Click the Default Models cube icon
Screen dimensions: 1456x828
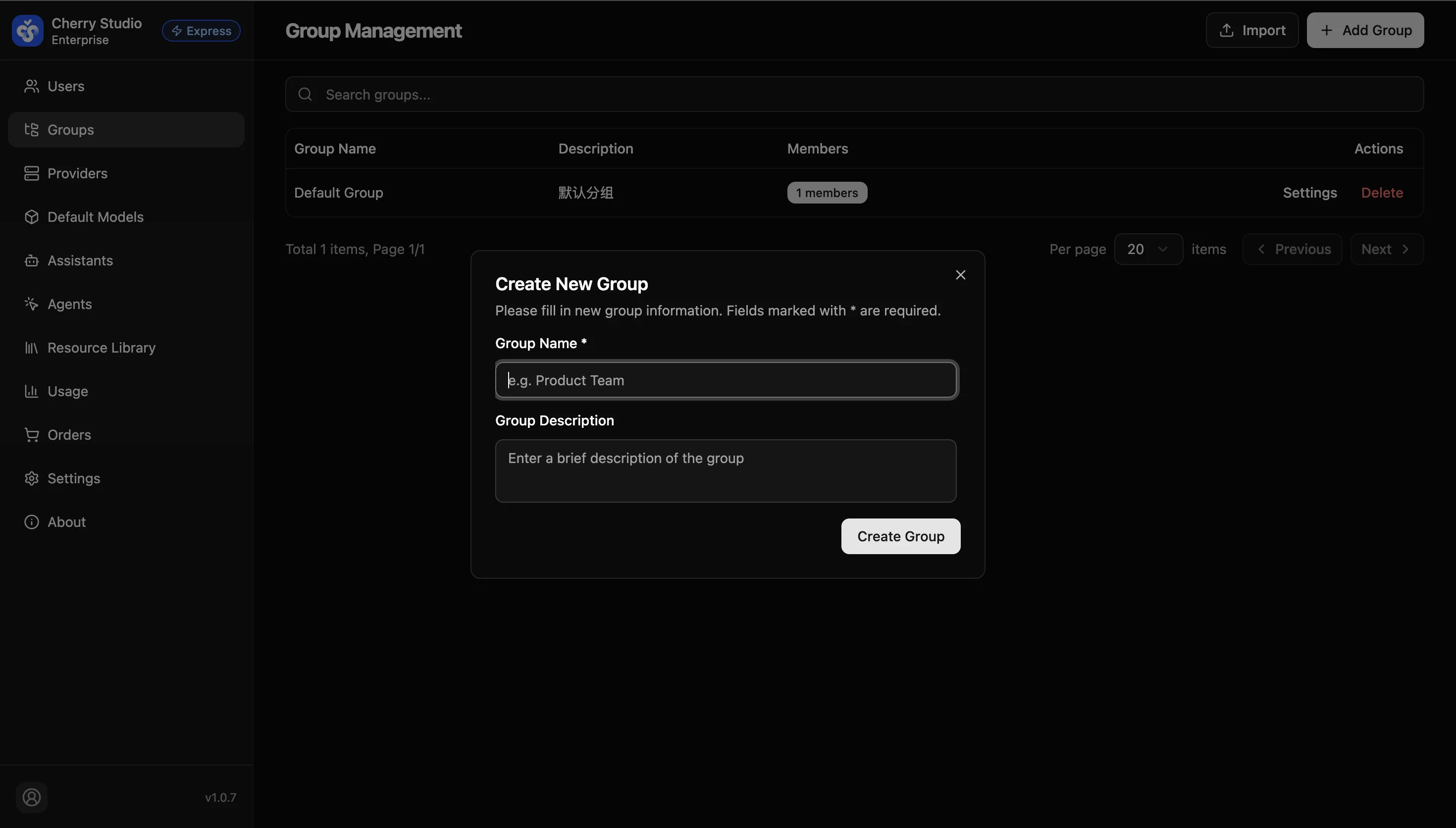pos(31,217)
